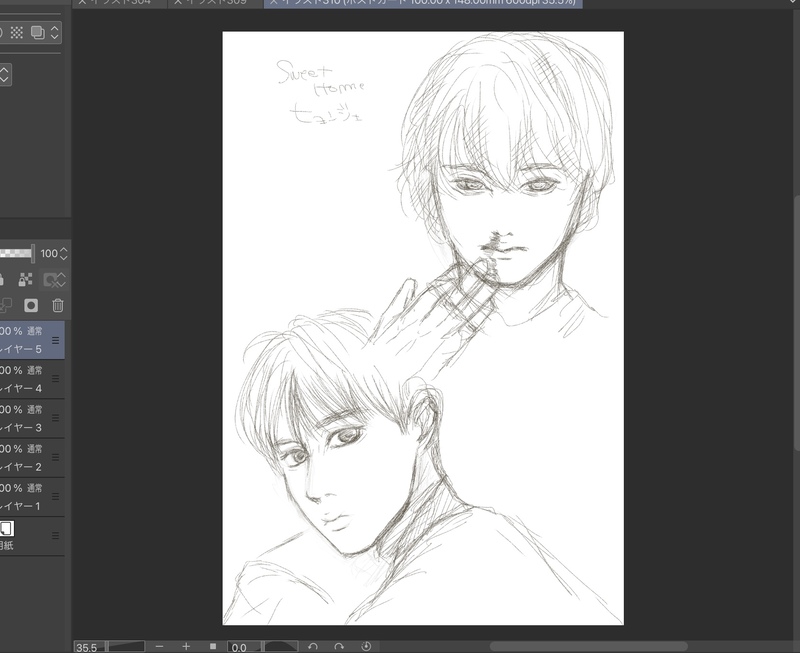
Task: Grab the レイヤー 3 row handle icon
Action: [56, 418]
